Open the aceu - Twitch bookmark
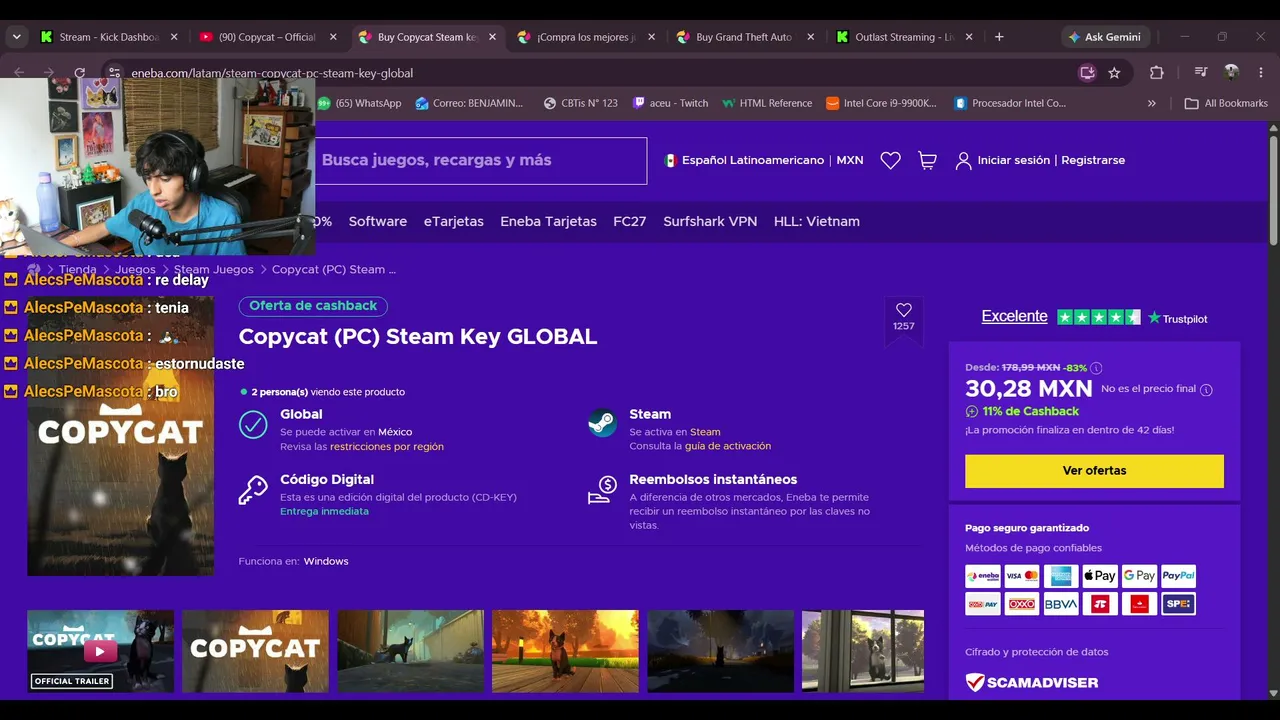The width and height of the screenshot is (1280, 720). 669,103
